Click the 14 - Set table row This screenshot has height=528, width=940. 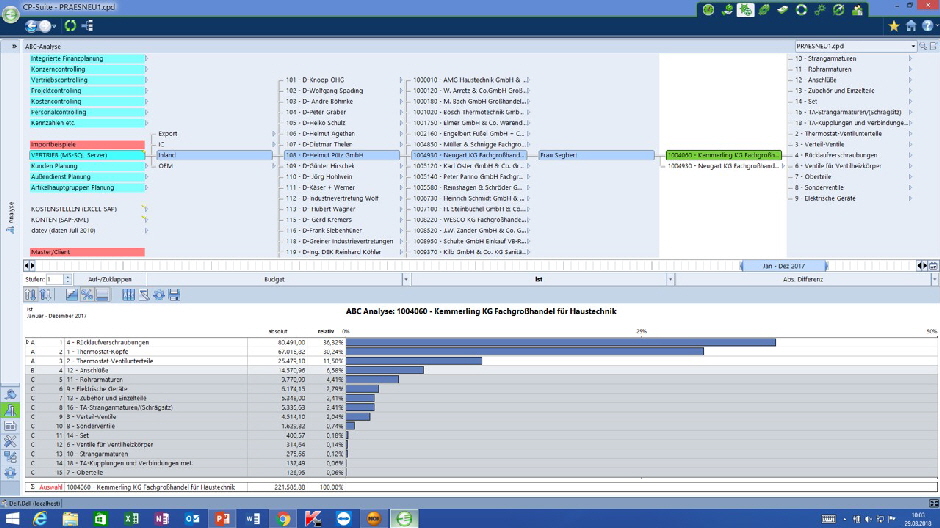(x=480, y=436)
